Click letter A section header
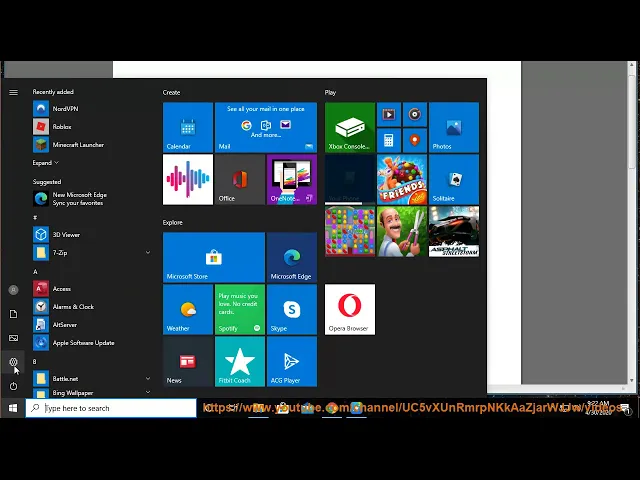This screenshot has width=640, height=480. click(x=35, y=271)
